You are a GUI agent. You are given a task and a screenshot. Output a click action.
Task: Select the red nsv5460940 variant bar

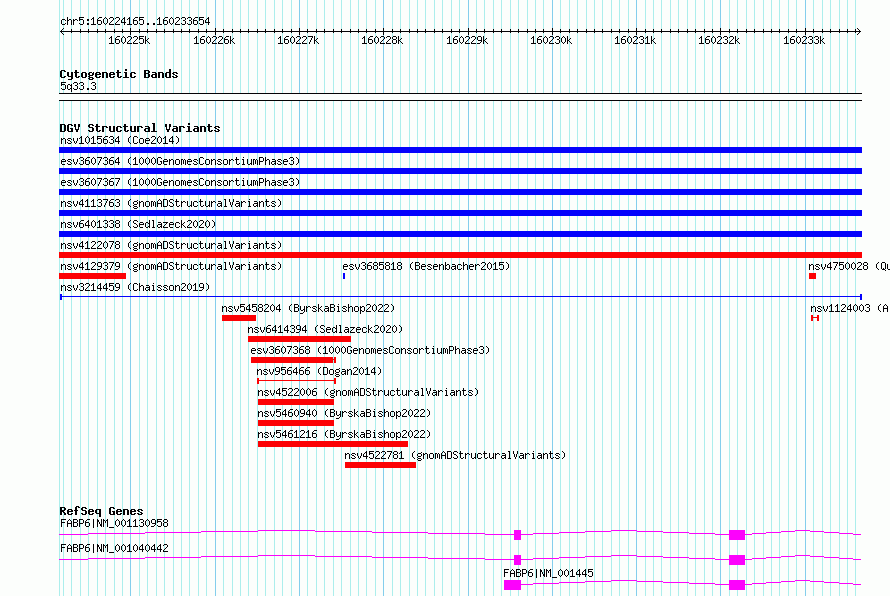click(296, 423)
